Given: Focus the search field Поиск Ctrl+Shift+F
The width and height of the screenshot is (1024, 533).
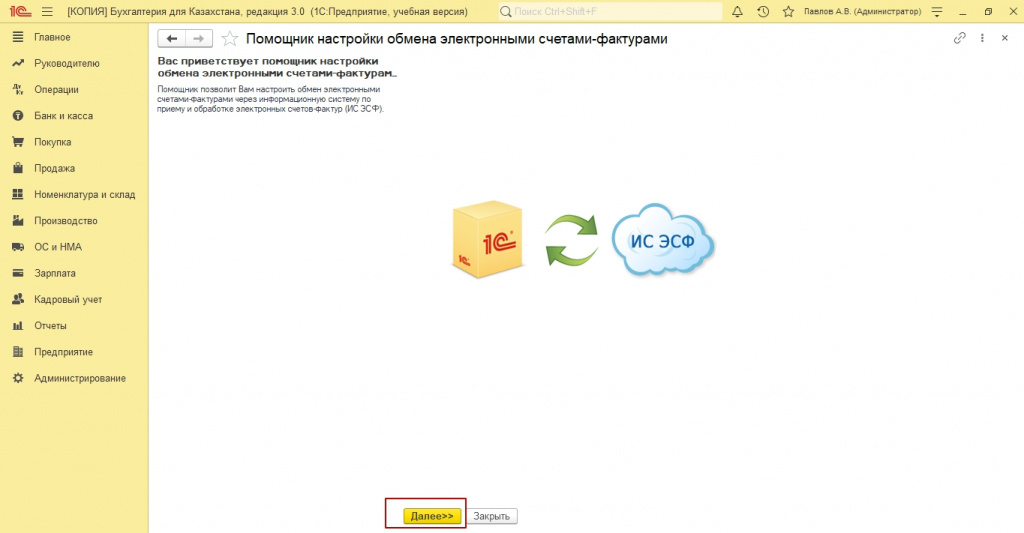Looking at the screenshot, I should click(x=610, y=12).
